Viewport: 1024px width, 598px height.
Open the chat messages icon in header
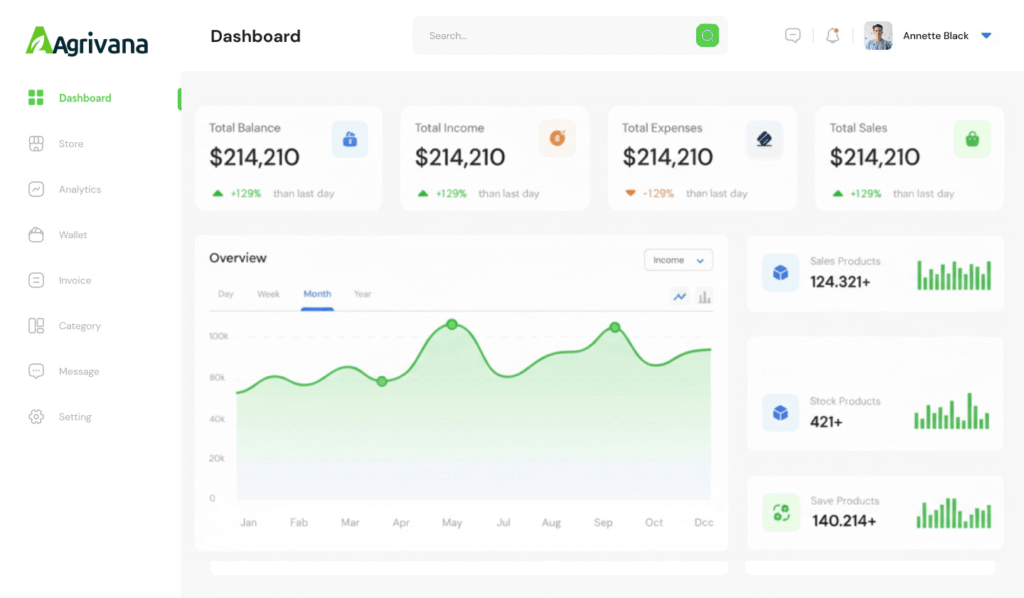(x=793, y=36)
